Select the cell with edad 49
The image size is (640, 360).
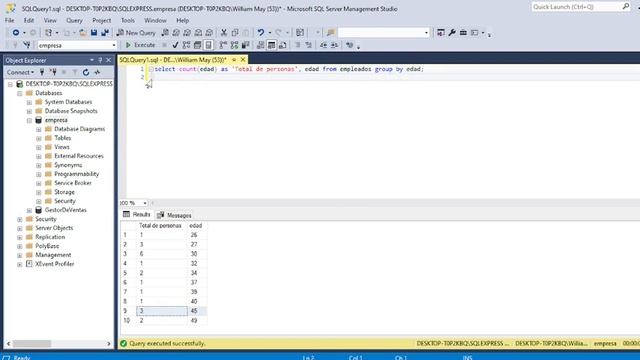(x=197, y=320)
